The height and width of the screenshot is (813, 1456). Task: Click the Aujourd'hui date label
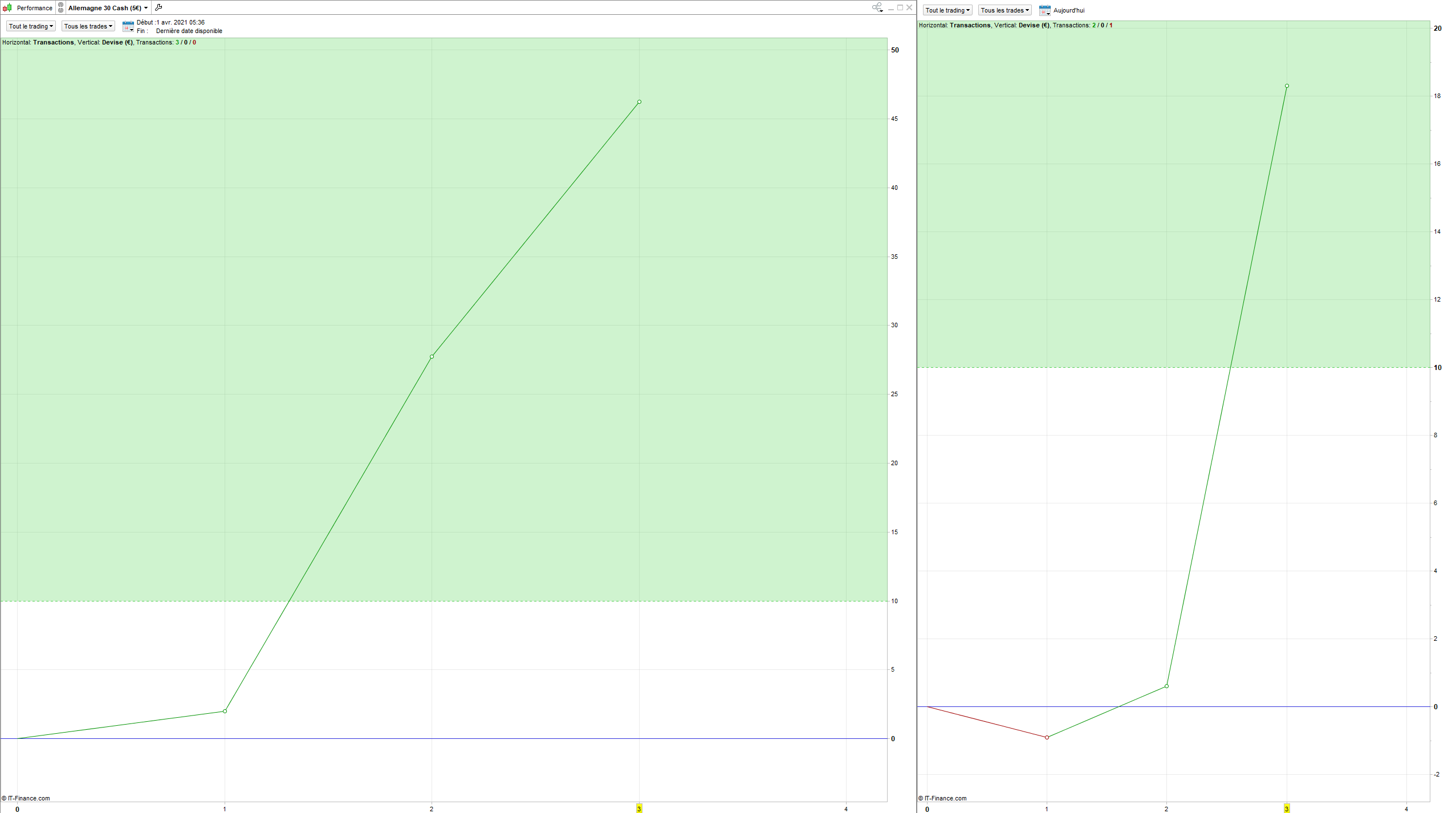[x=1069, y=10]
